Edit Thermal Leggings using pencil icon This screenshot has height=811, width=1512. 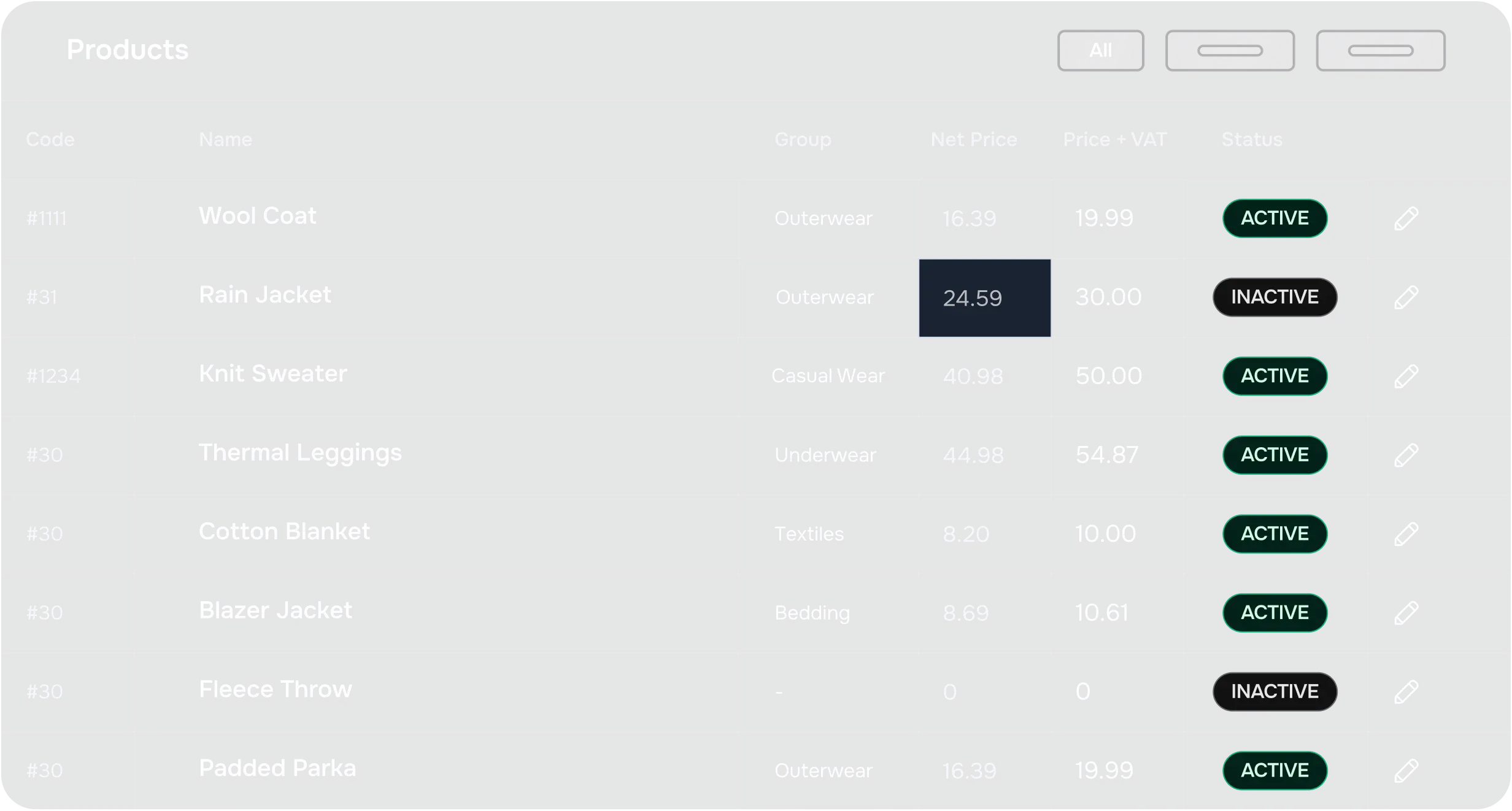(x=1406, y=455)
